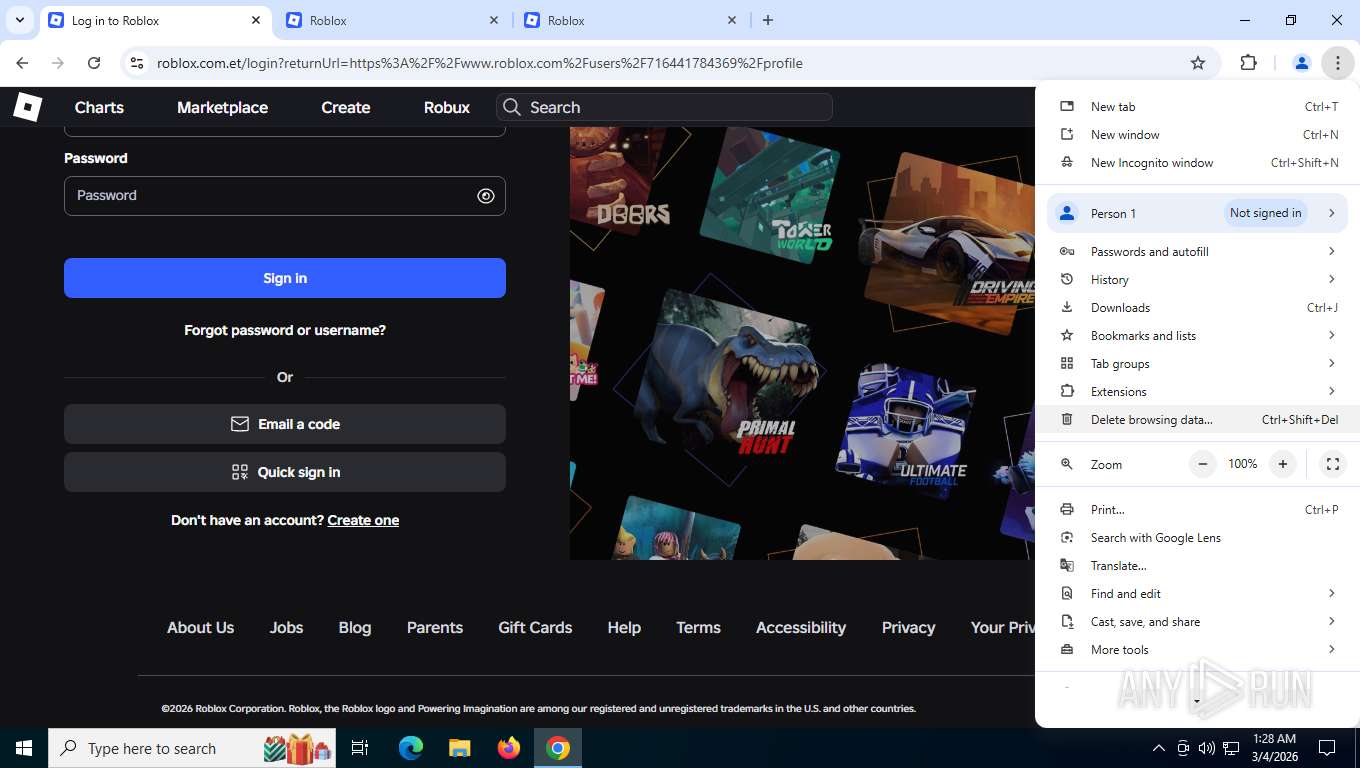
Task: Click Email a code button
Action: coord(285,424)
